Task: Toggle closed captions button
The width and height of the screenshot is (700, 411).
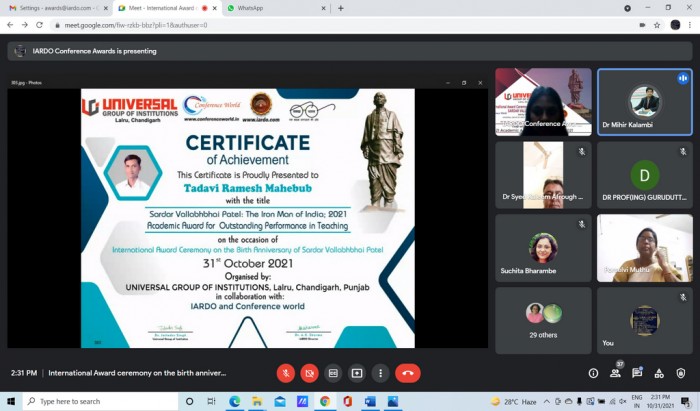Action: [333, 373]
